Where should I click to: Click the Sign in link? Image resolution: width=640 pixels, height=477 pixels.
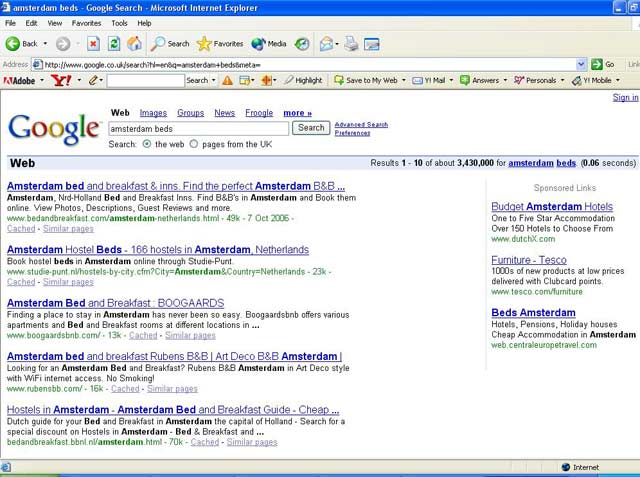click(625, 97)
